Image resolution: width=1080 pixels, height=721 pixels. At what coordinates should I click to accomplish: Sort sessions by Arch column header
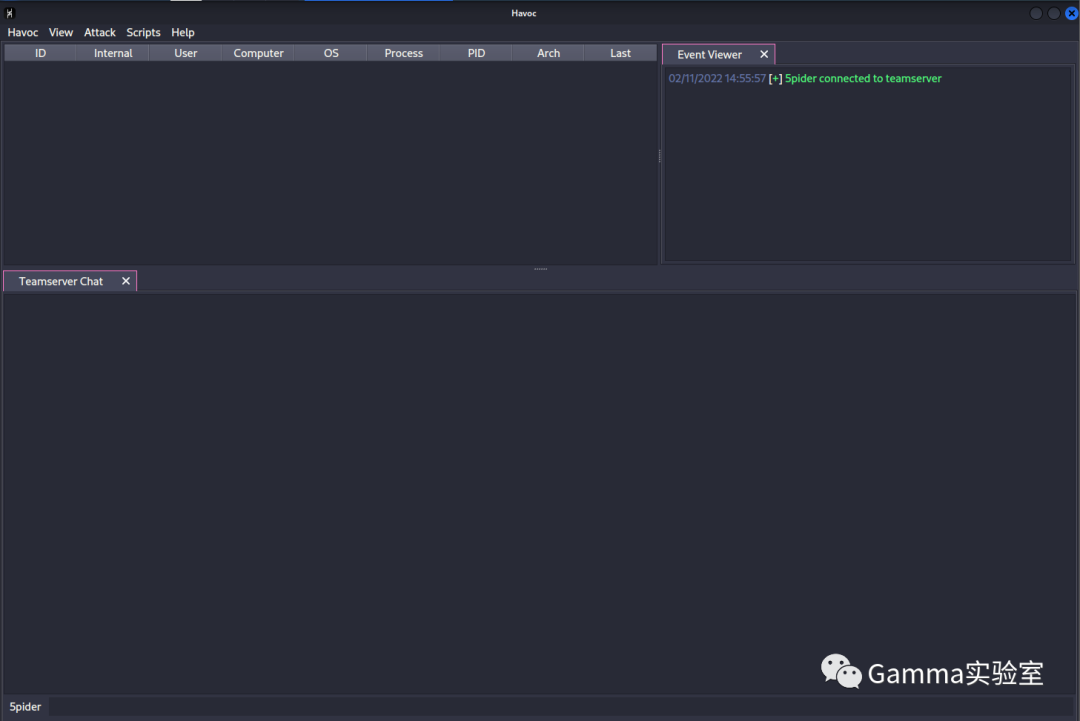(548, 53)
